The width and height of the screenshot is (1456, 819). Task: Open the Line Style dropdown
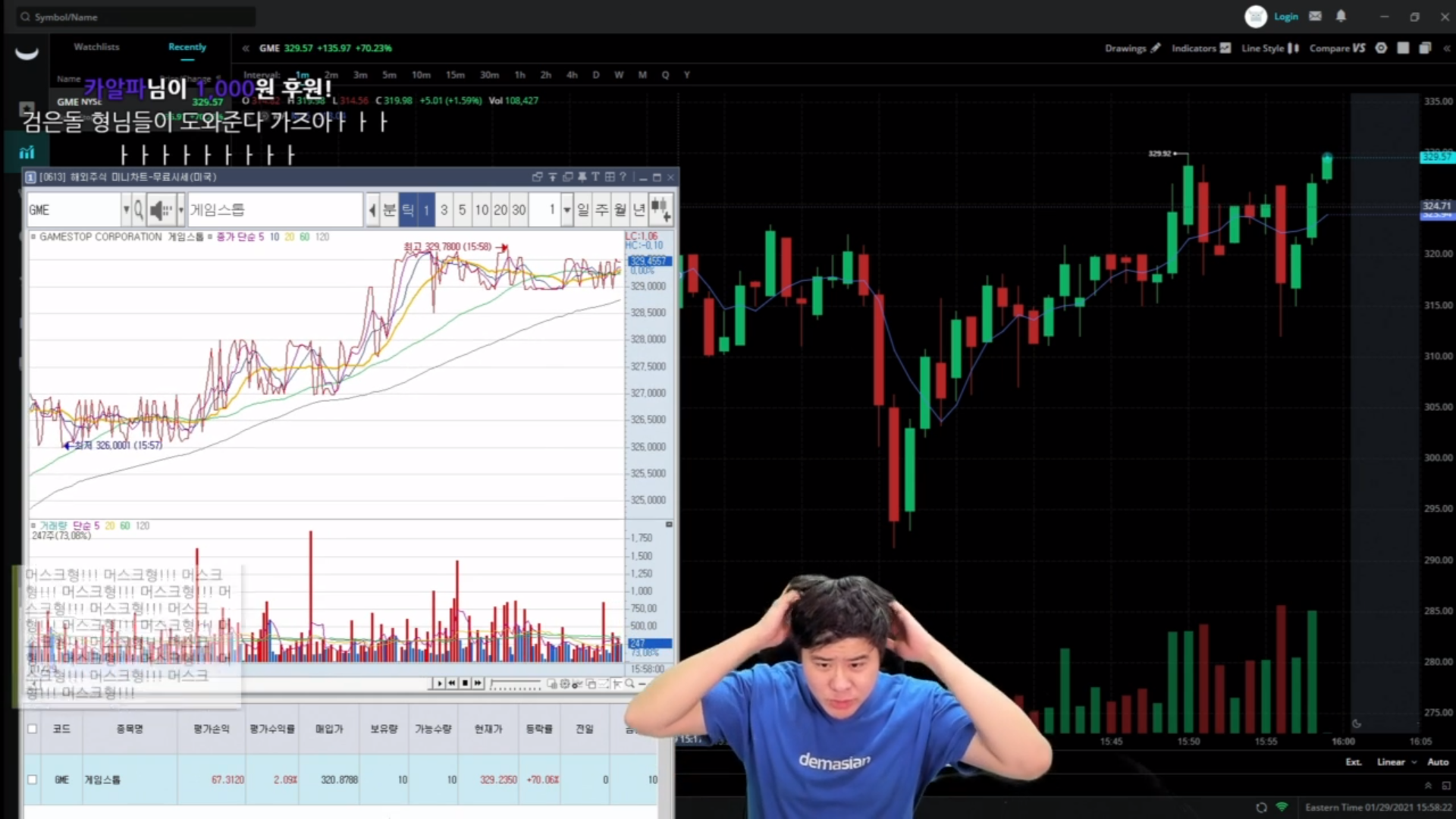tap(1270, 48)
